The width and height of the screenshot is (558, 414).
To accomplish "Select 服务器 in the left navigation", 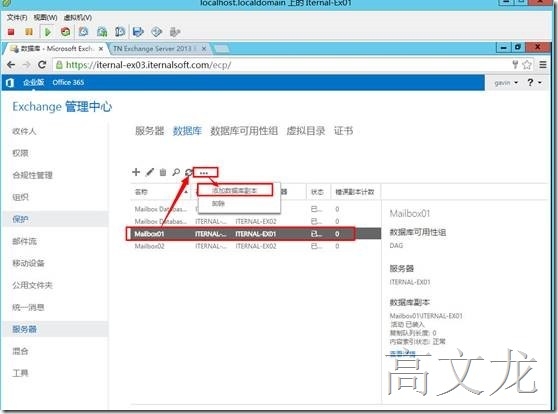I will click(x=25, y=329).
